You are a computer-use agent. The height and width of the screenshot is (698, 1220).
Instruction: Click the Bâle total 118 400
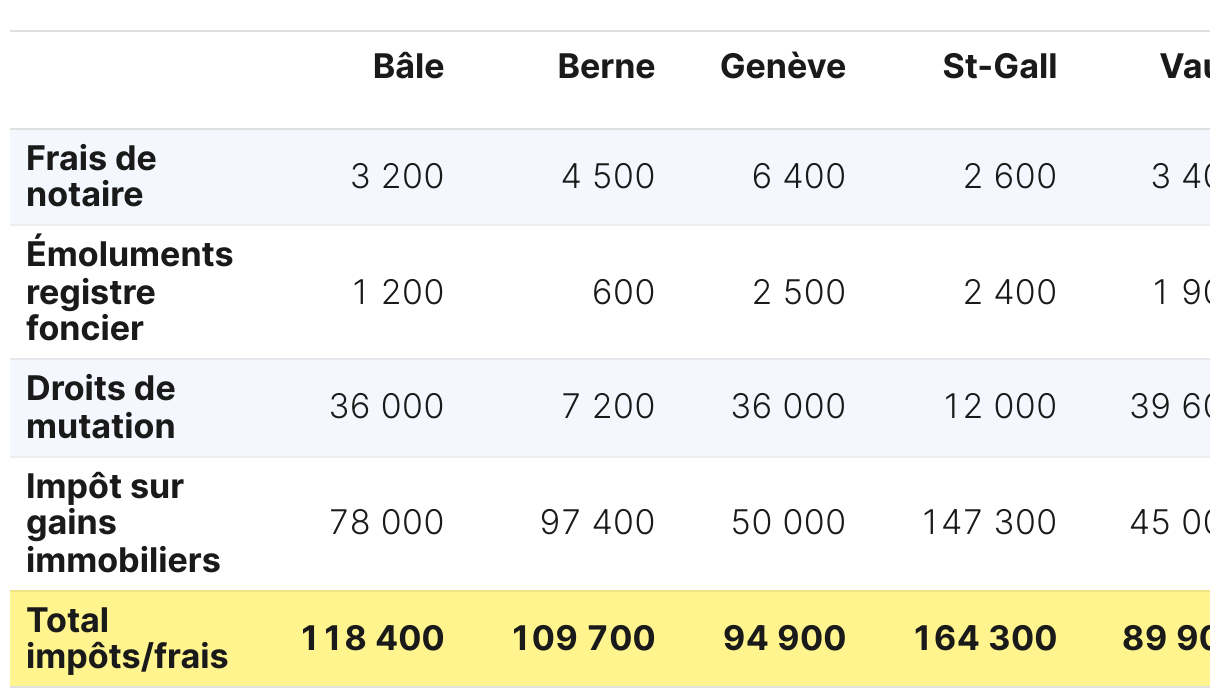[372, 638]
